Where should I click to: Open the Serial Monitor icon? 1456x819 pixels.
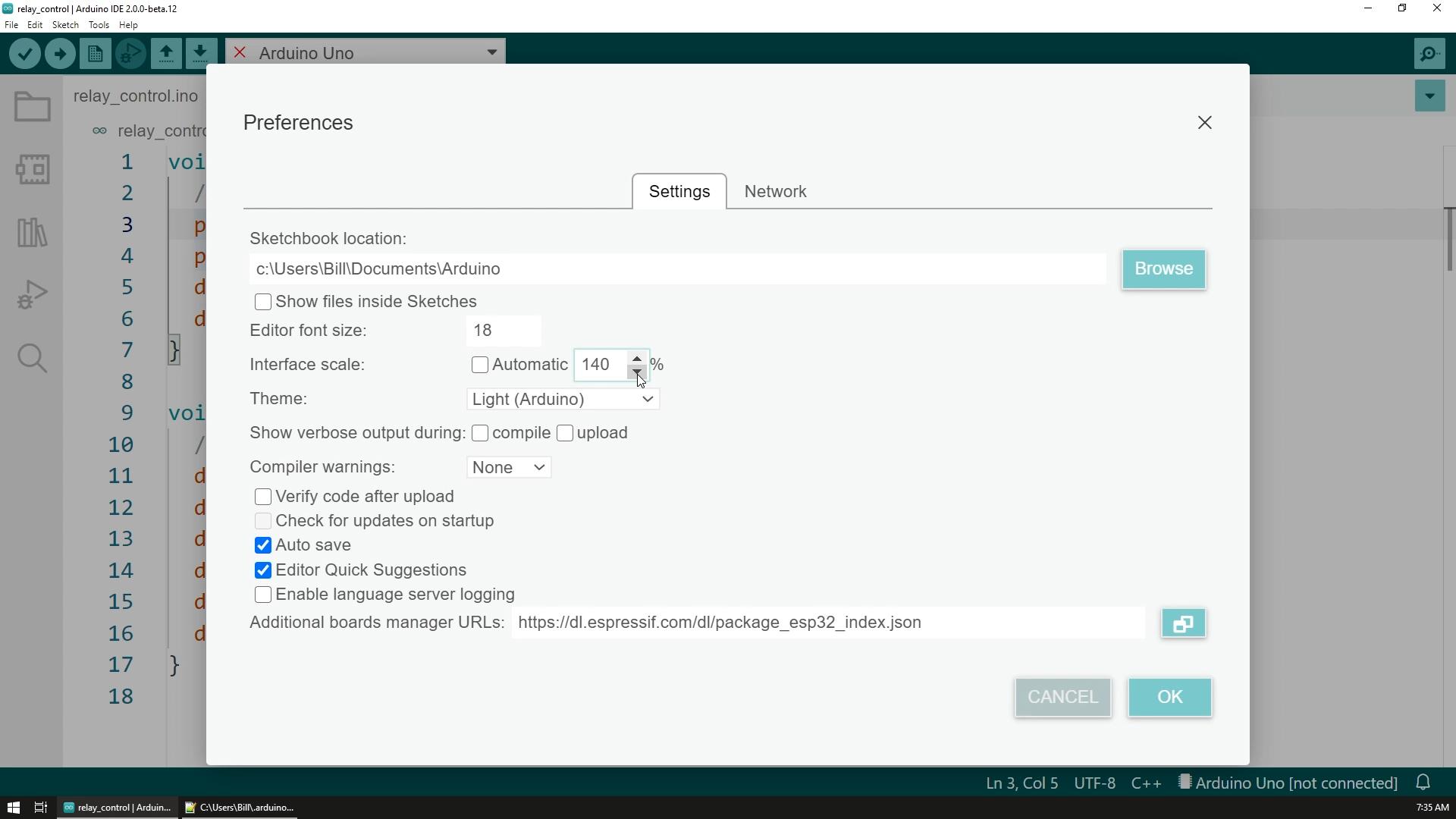[1429, 54]
